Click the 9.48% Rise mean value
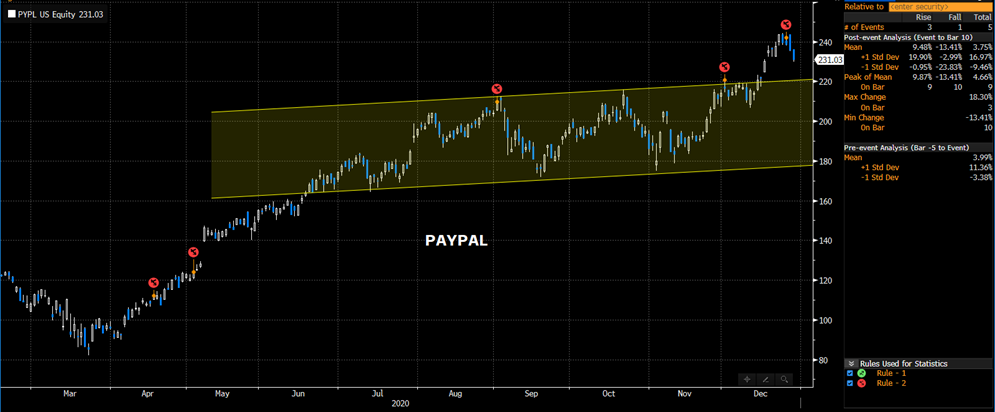995x412 pixels. coord(922,47)
